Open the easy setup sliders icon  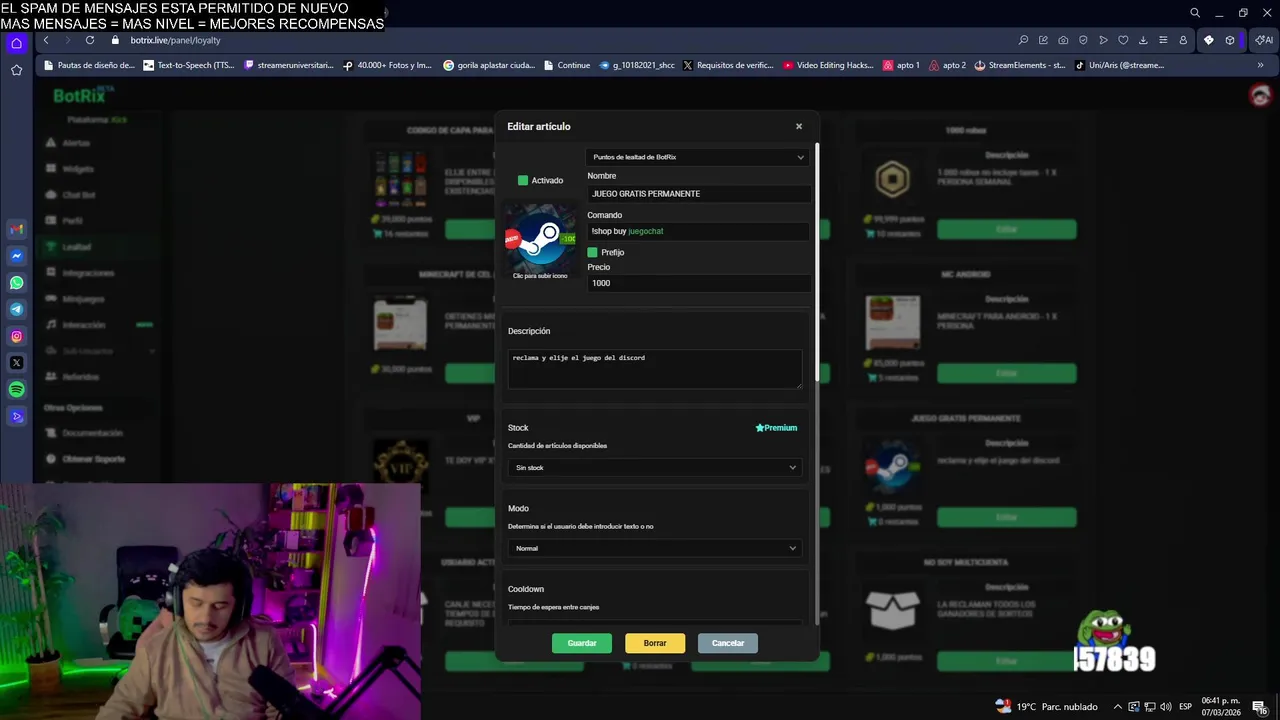pyautogui.click(x=1163, y=40)
